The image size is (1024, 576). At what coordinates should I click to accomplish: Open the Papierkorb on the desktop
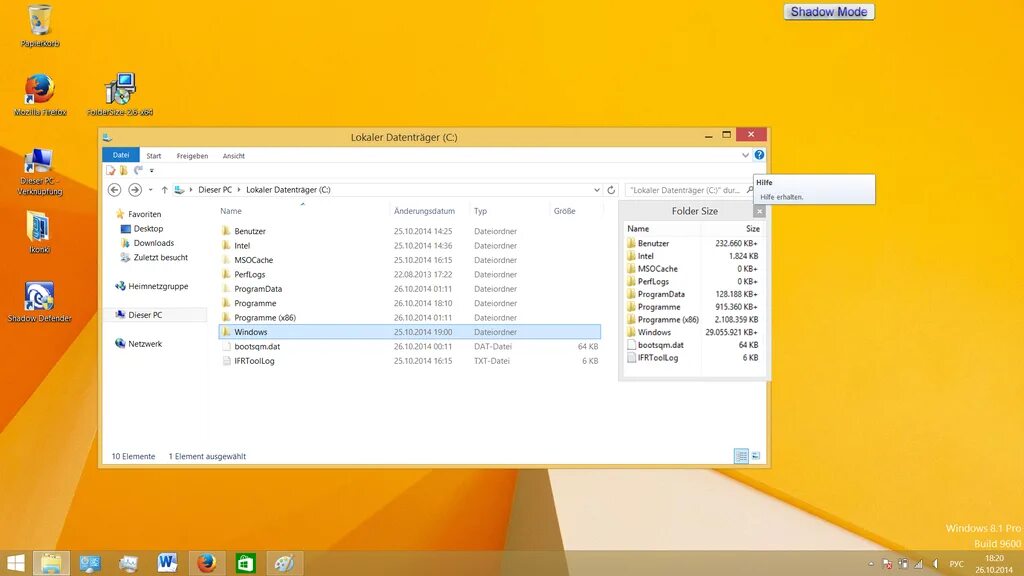[x=38, y=20]
